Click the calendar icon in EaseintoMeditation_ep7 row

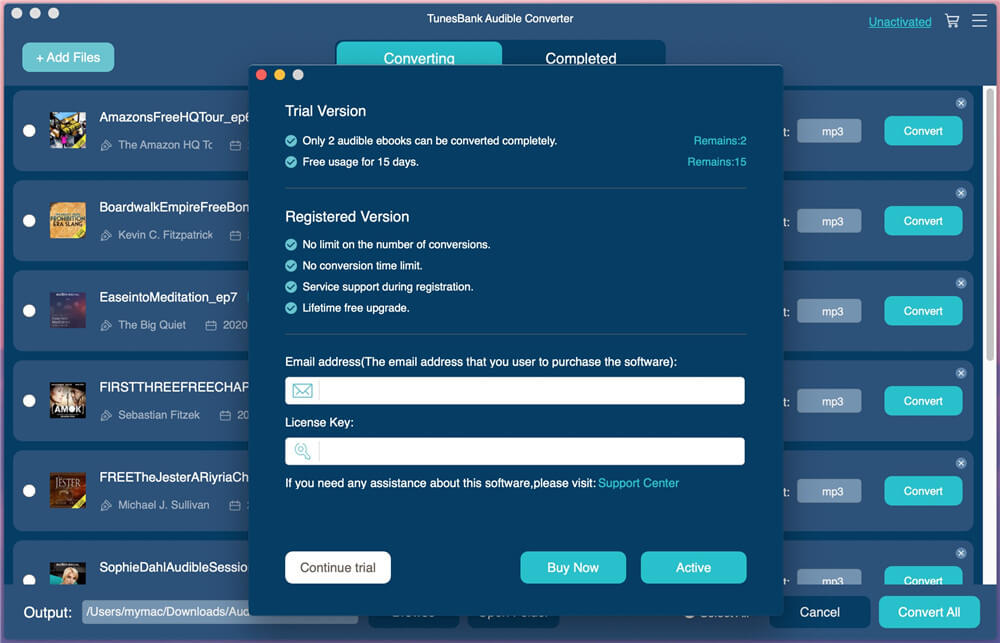211,325
